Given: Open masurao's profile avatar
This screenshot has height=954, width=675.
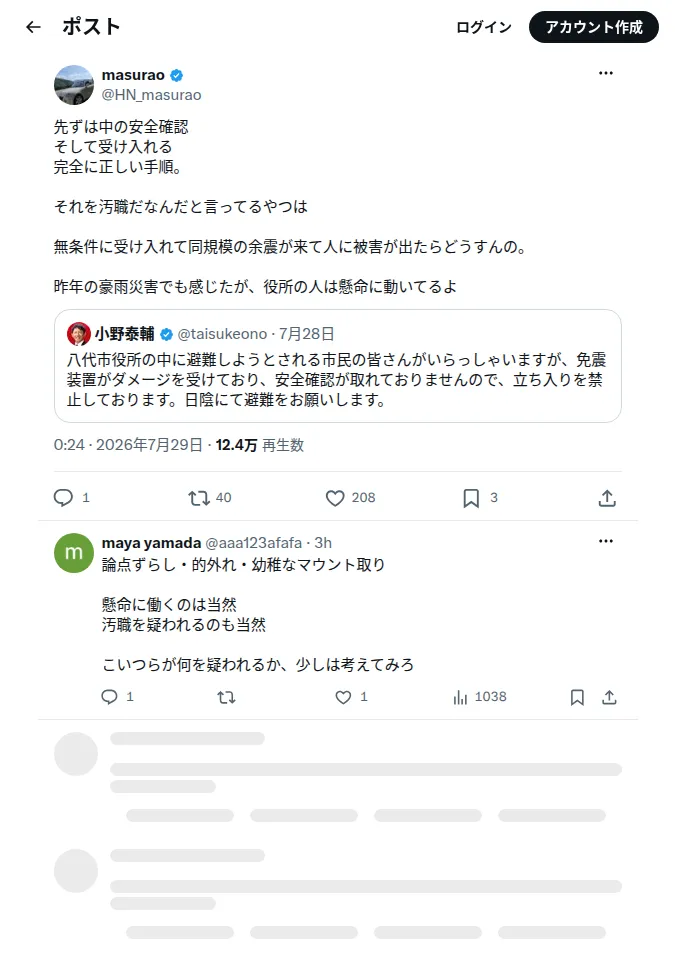Looking at the screenshot, I should (74, 85).
